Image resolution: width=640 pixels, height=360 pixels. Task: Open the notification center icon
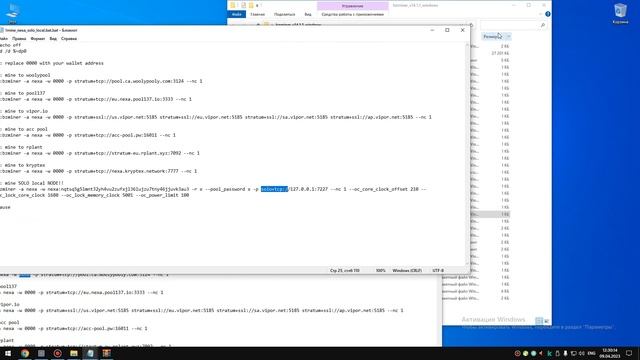pyautogui.click(x=629, y=353)
